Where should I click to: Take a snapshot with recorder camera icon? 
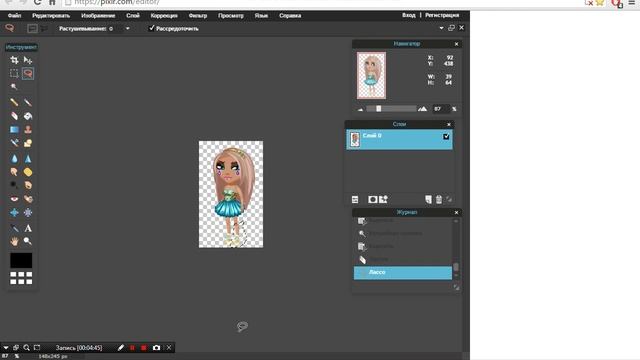pos(156,348)
